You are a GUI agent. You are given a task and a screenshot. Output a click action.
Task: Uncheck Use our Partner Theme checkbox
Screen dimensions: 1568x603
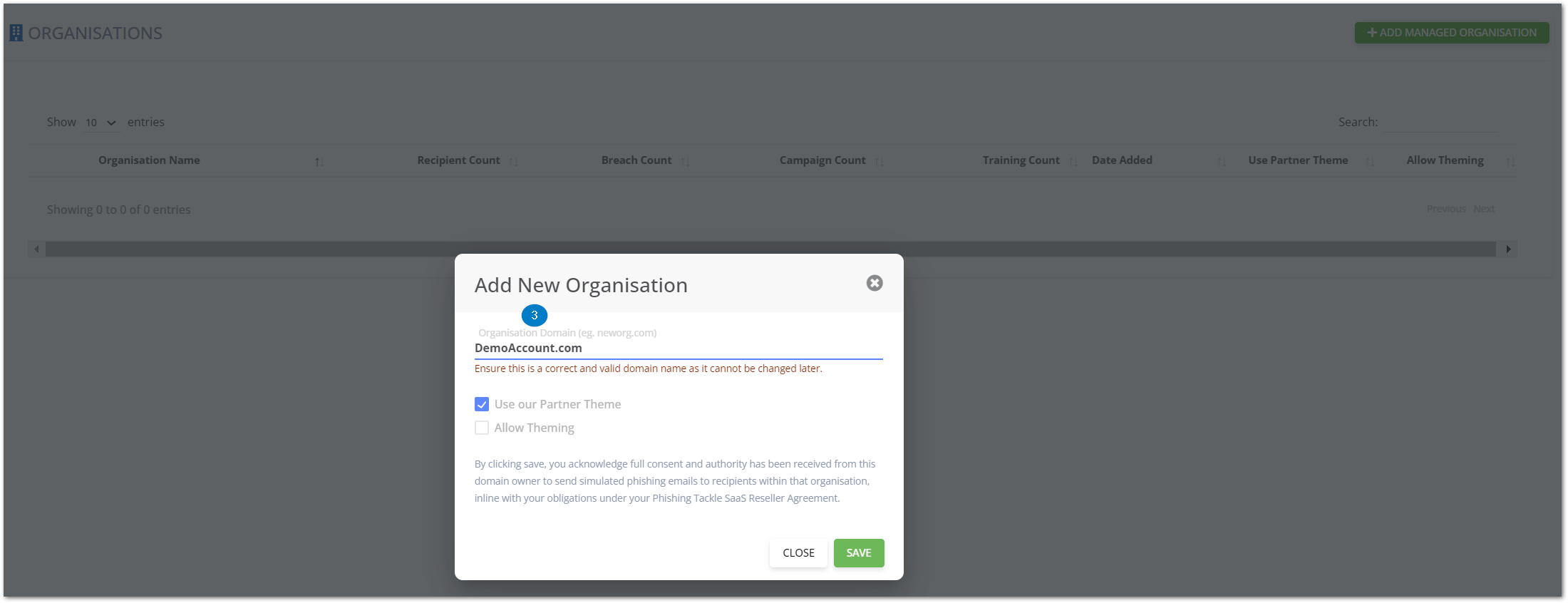482,404
